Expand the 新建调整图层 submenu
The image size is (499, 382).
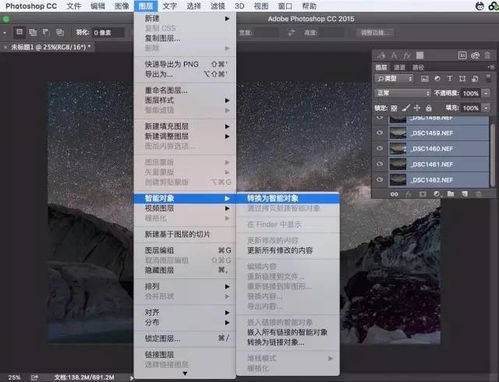(185, 136)
